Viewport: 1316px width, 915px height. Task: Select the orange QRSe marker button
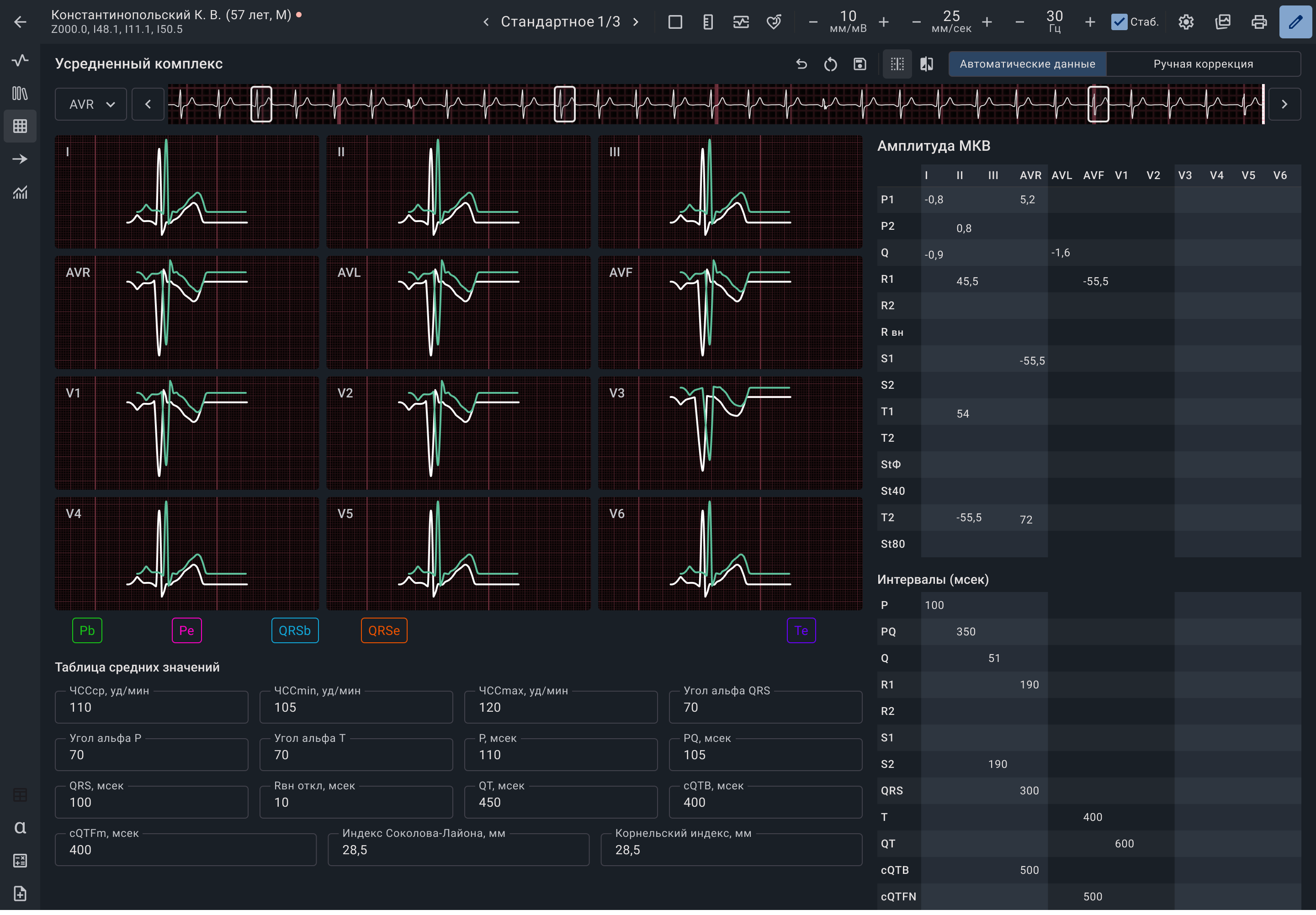click(384, 630)
